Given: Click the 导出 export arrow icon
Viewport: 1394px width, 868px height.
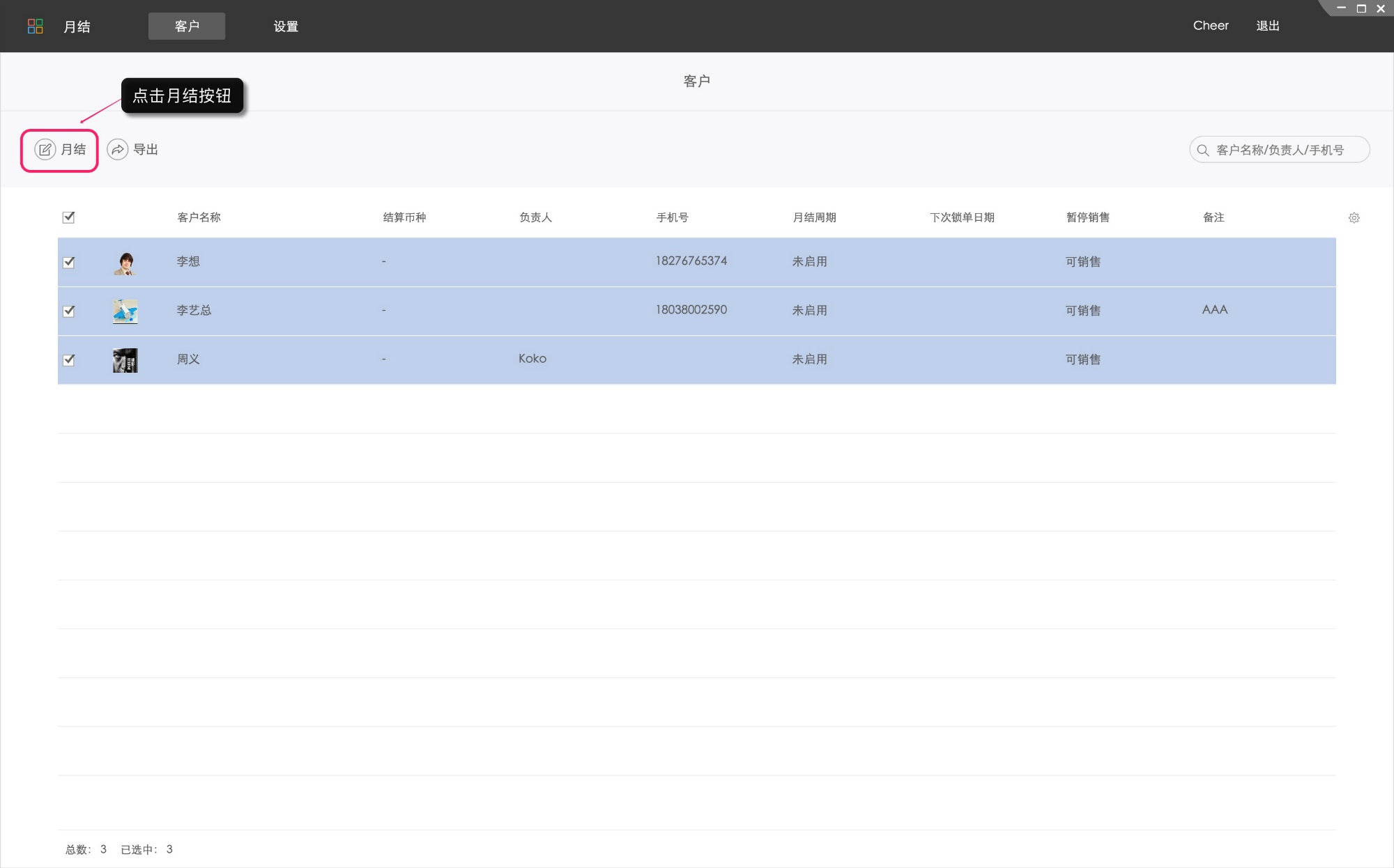Looking at the screenshot, I should click(118, 150).
